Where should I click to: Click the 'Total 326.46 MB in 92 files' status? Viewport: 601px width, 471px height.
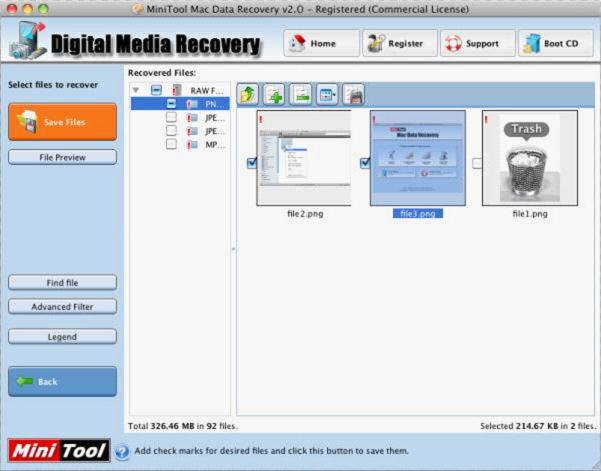point(183,426)
